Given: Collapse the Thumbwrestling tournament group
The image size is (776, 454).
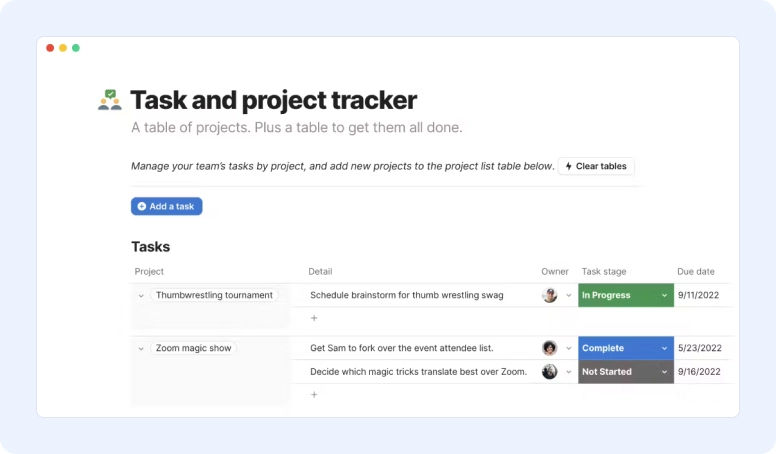Looking at the screenshot, I should coord(141,296).
